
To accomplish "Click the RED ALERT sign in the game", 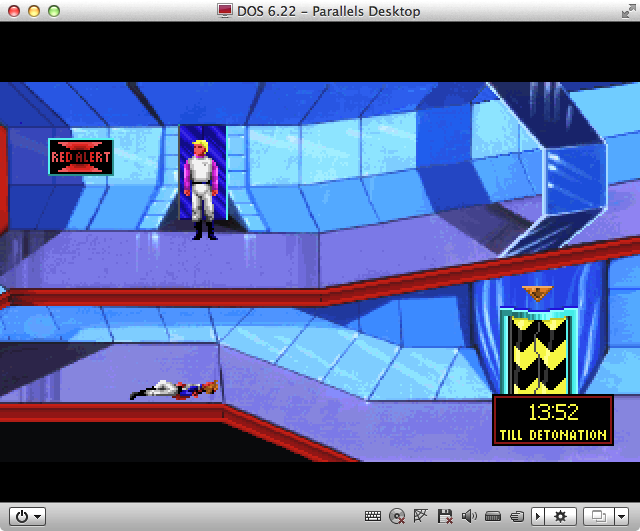I will pyautogui.click(x=81, y=157).
